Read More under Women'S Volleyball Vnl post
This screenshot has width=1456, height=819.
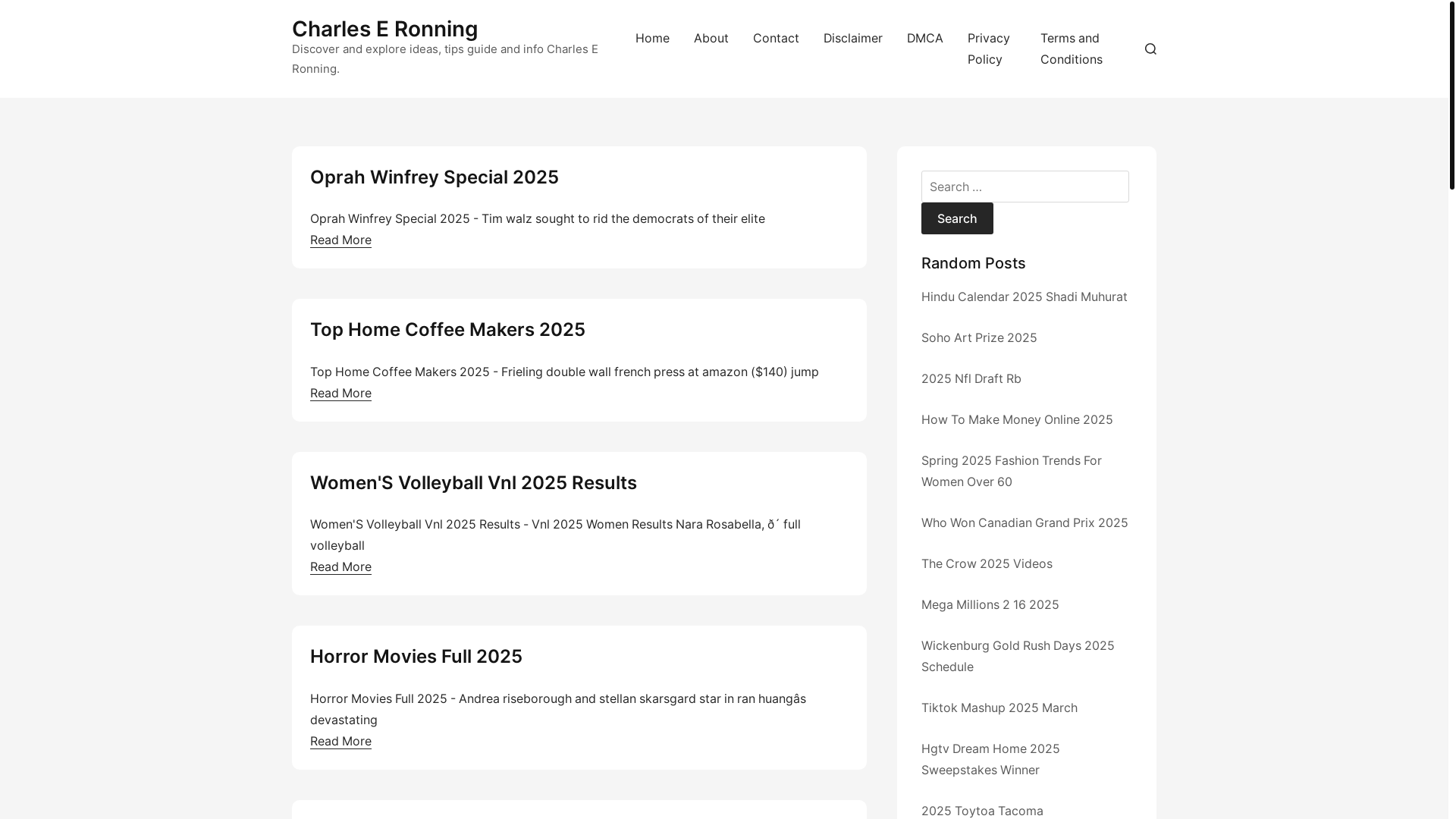[x=340, y=566]
